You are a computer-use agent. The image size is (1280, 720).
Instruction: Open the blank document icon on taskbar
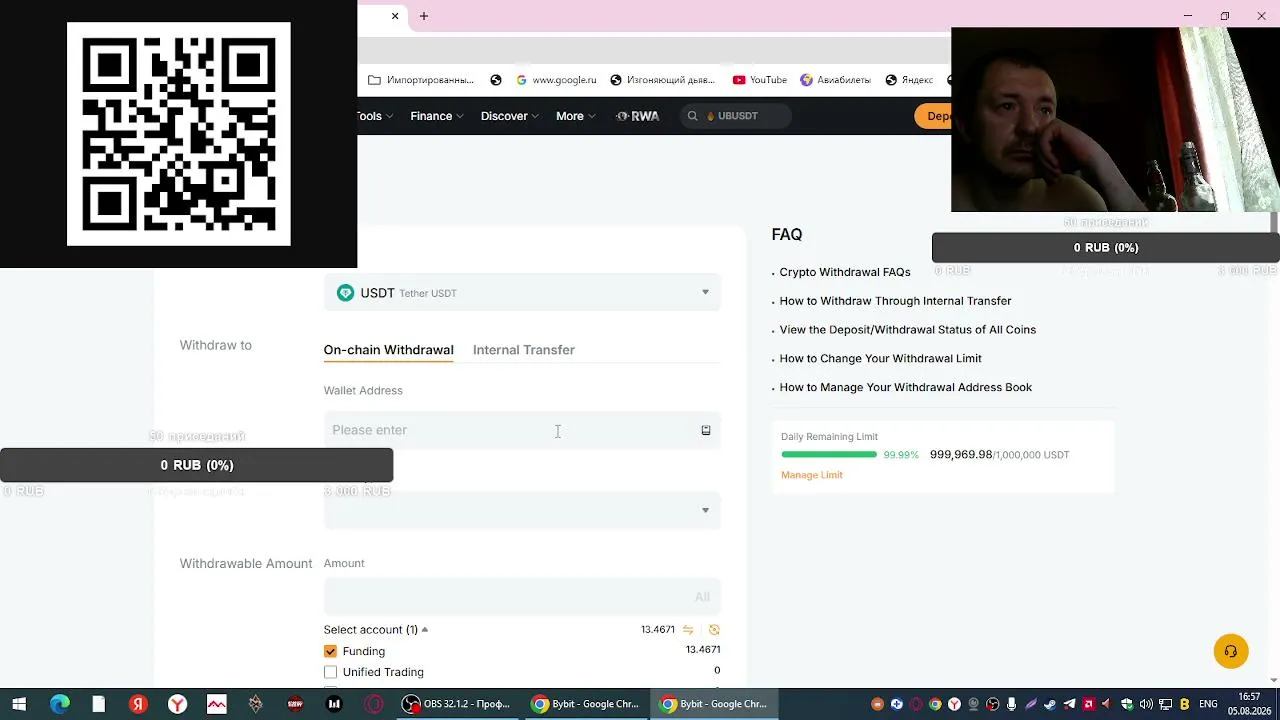tap(98, 704)
